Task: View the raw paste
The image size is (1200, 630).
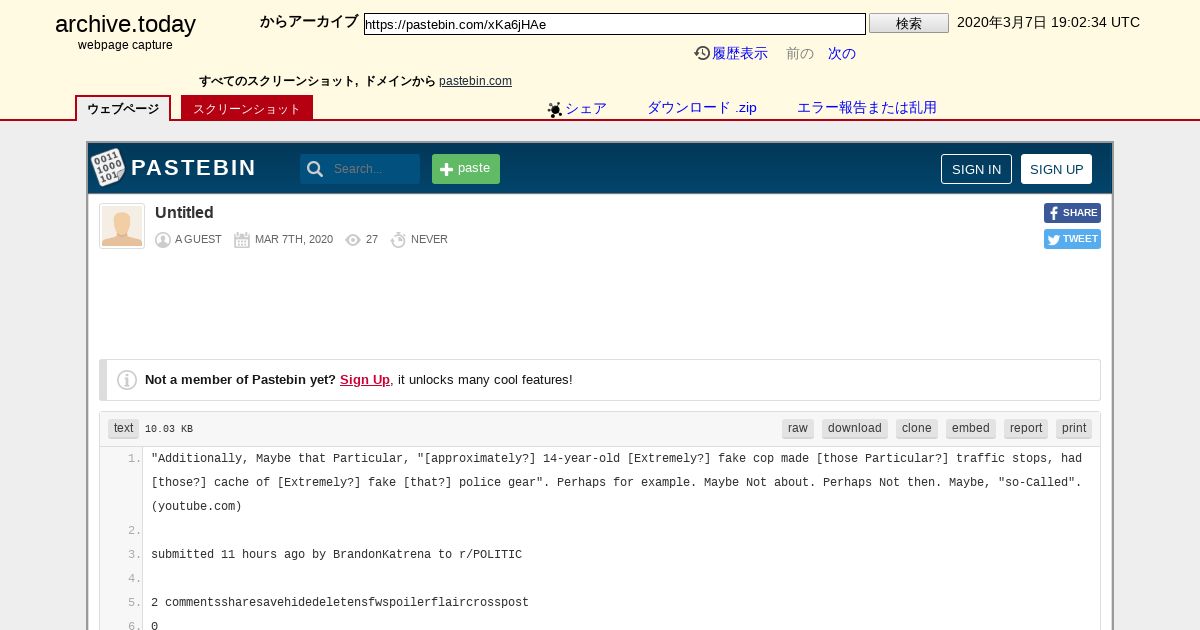Action: [798, 429]
